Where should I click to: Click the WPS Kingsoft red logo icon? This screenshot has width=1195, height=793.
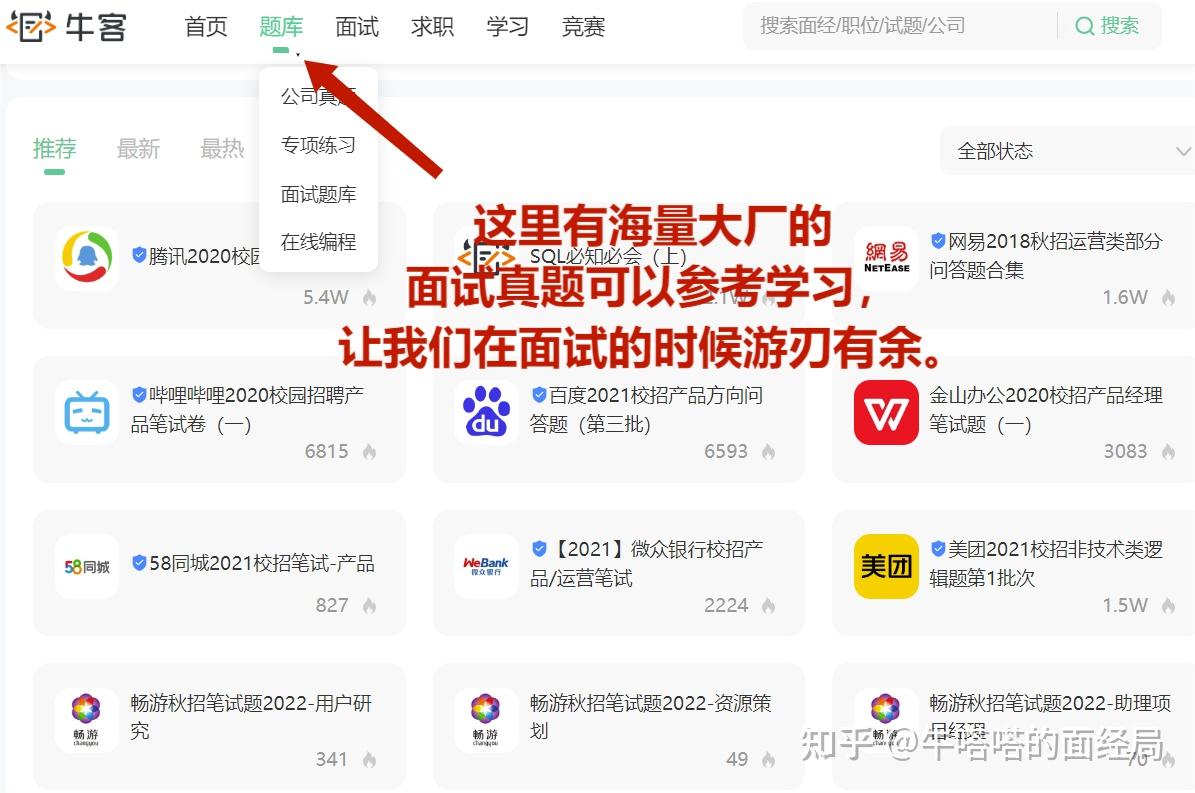pyautogui.click(x=886, y=412)
